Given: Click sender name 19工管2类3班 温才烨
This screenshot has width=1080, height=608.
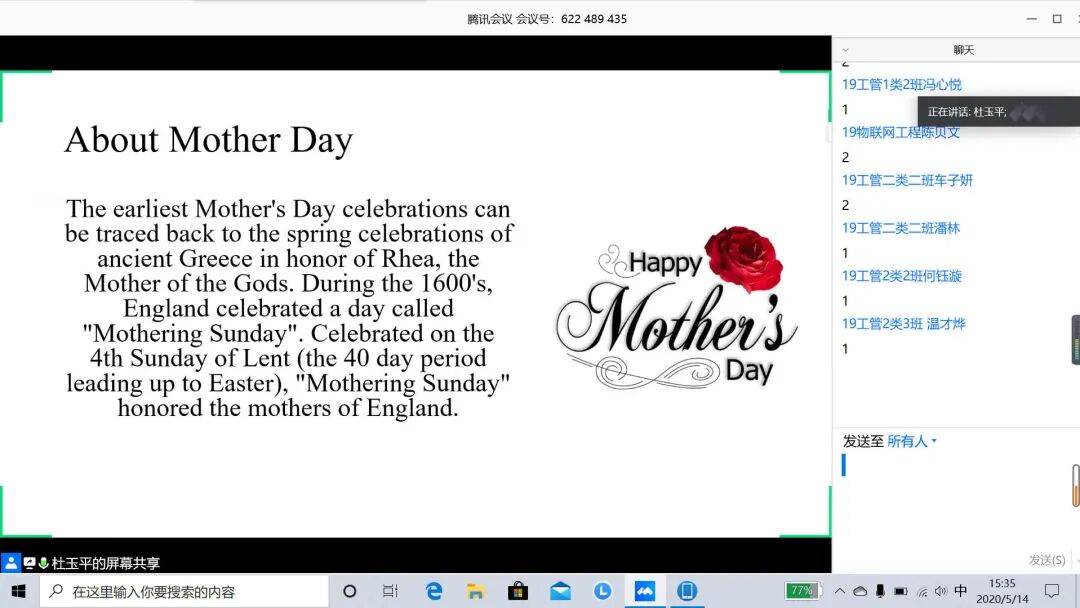Looking at the screenshot, I should (x=904, y=324).
